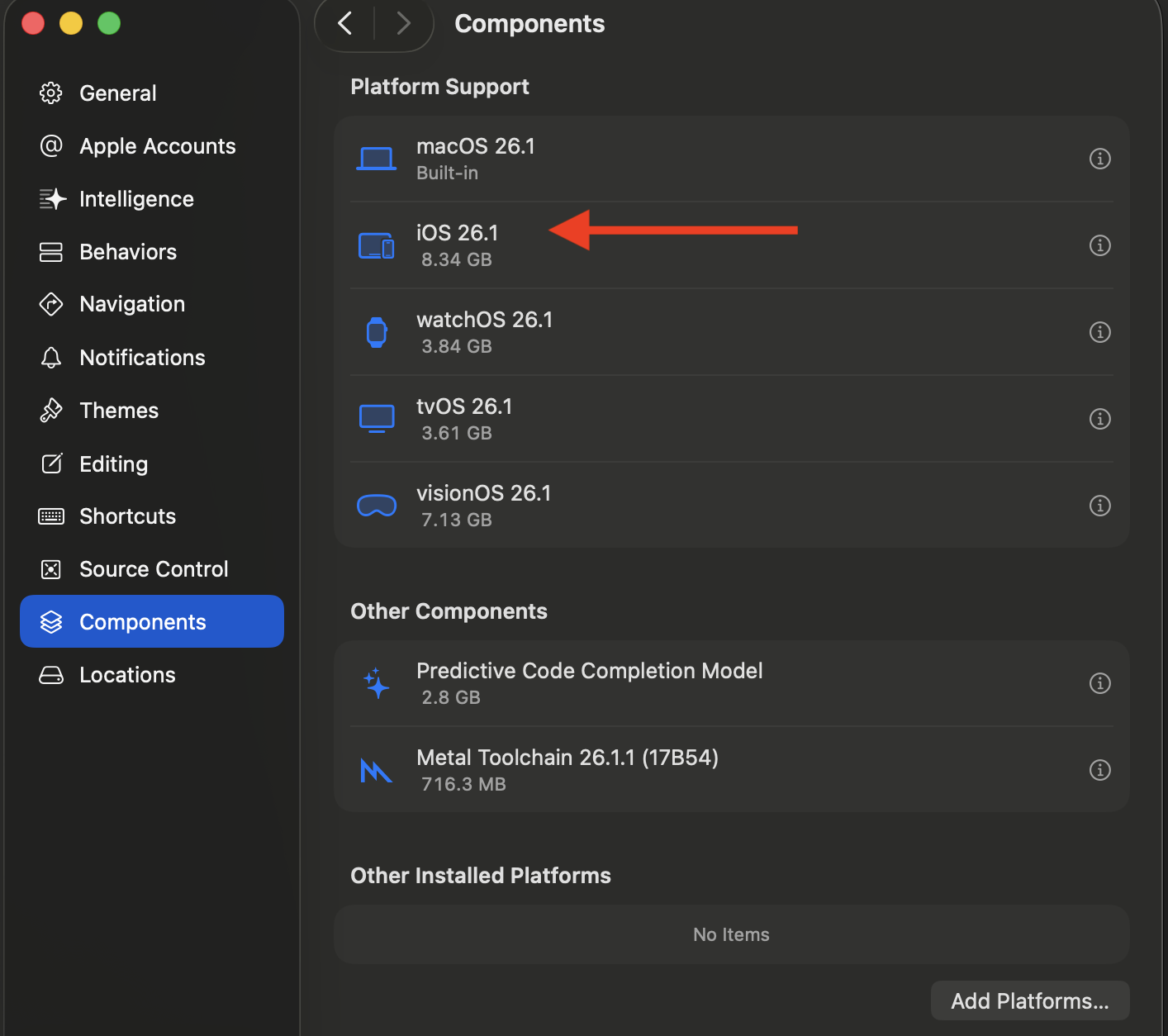Show info for iOS 26.1 platform
This screenshot has height=1036, width=1168.
click(x=1099, y=245)
